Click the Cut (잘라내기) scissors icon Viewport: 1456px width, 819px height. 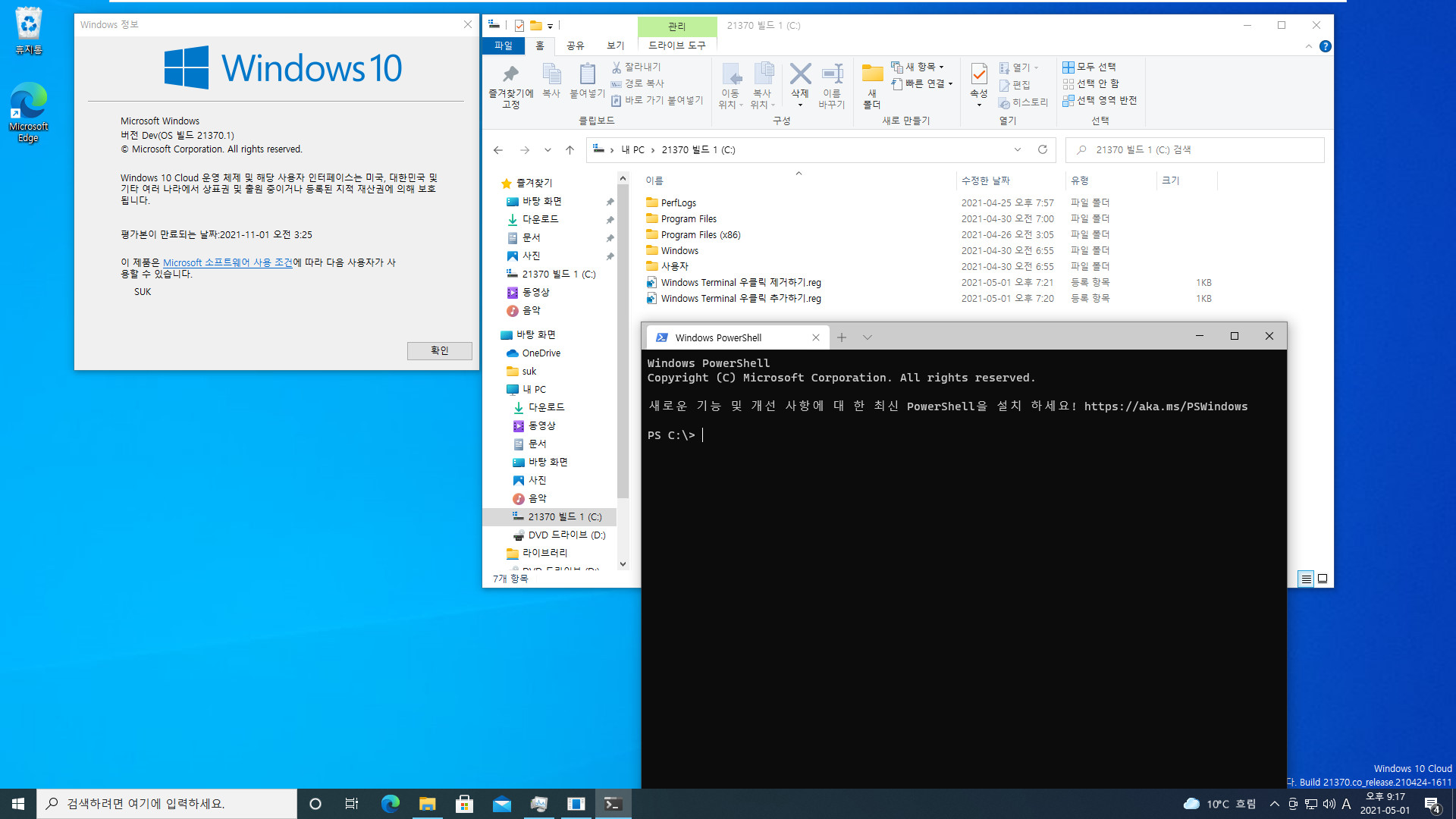pyautogui.click(x=617, y=67)
